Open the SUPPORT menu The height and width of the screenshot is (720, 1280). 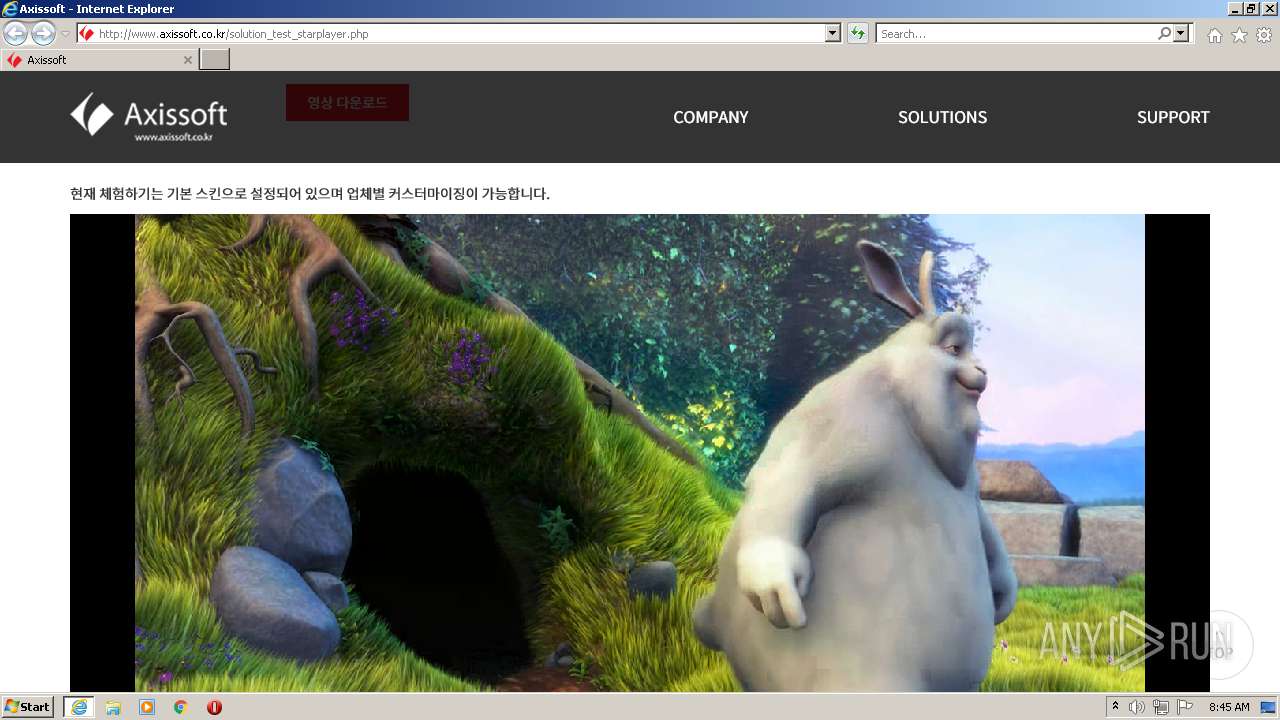(x=1173, y=117)
